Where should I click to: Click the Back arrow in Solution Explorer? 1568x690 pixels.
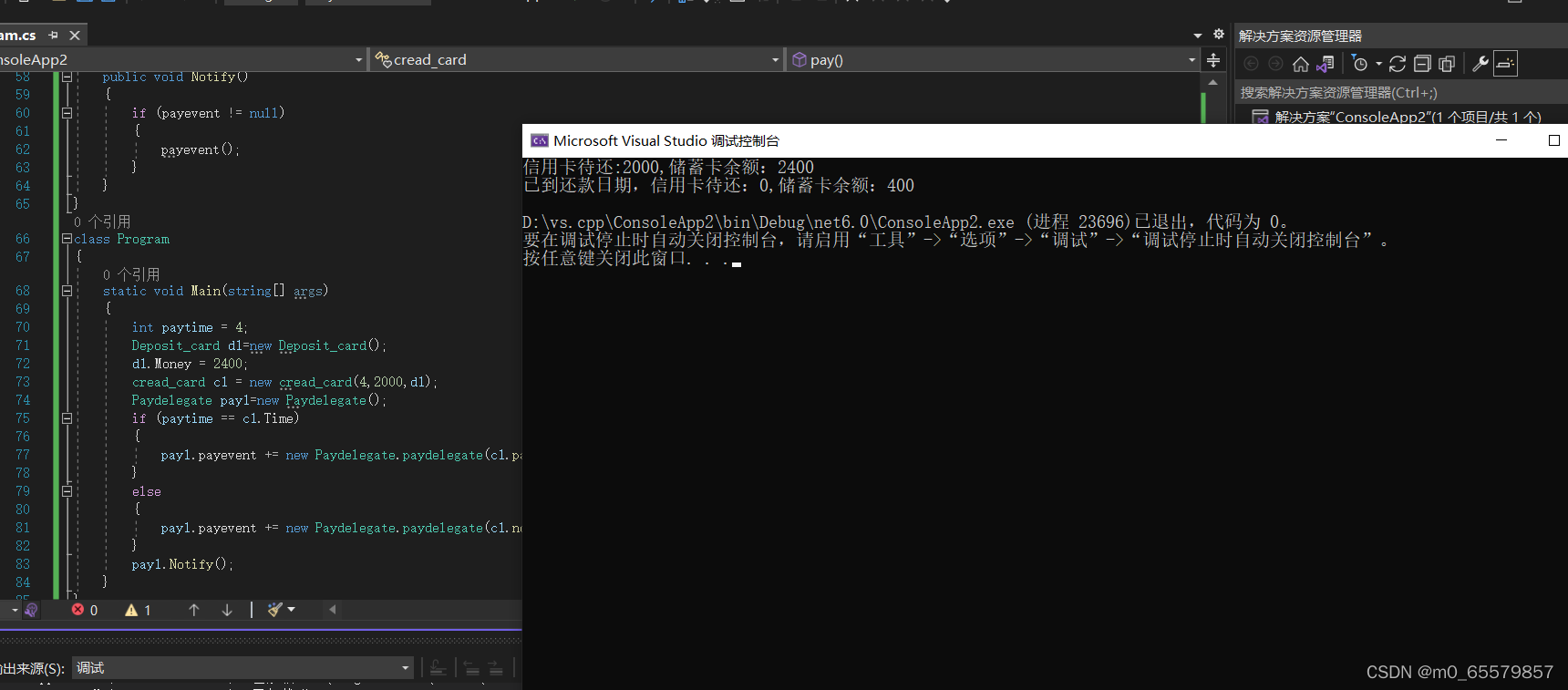pos(1252,64)
